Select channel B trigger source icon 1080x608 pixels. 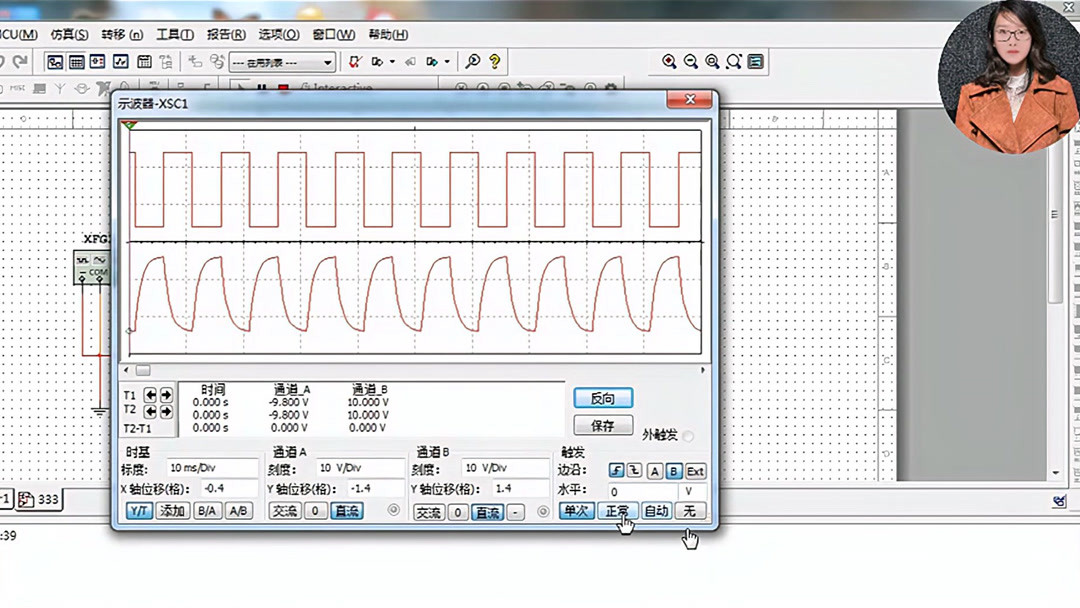(672, 470)
